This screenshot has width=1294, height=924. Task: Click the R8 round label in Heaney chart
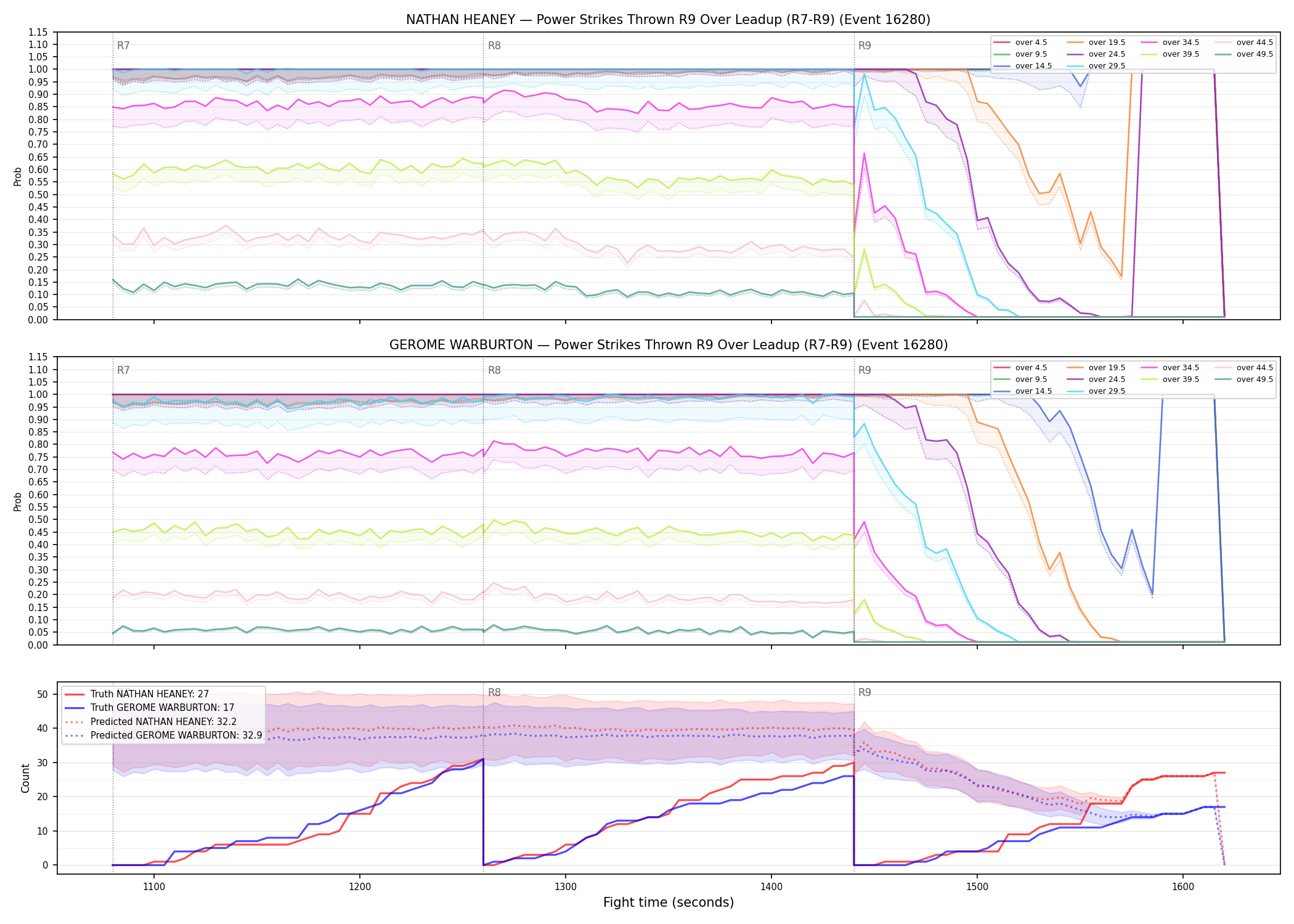pyautogui.click(x=494, y=46)
